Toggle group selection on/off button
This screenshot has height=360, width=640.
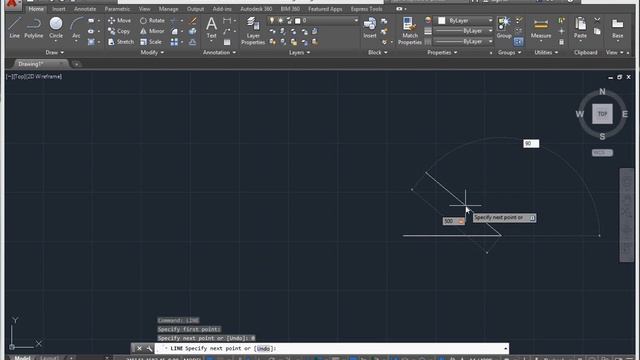click(518, 42)
